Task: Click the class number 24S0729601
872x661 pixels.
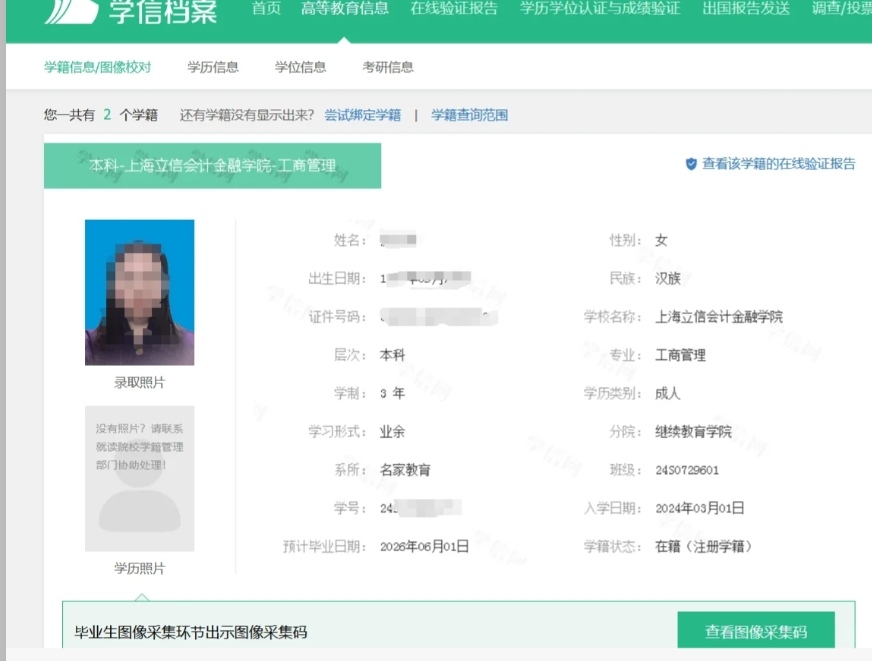Action: pyautogui.click(x=687, y=470)
